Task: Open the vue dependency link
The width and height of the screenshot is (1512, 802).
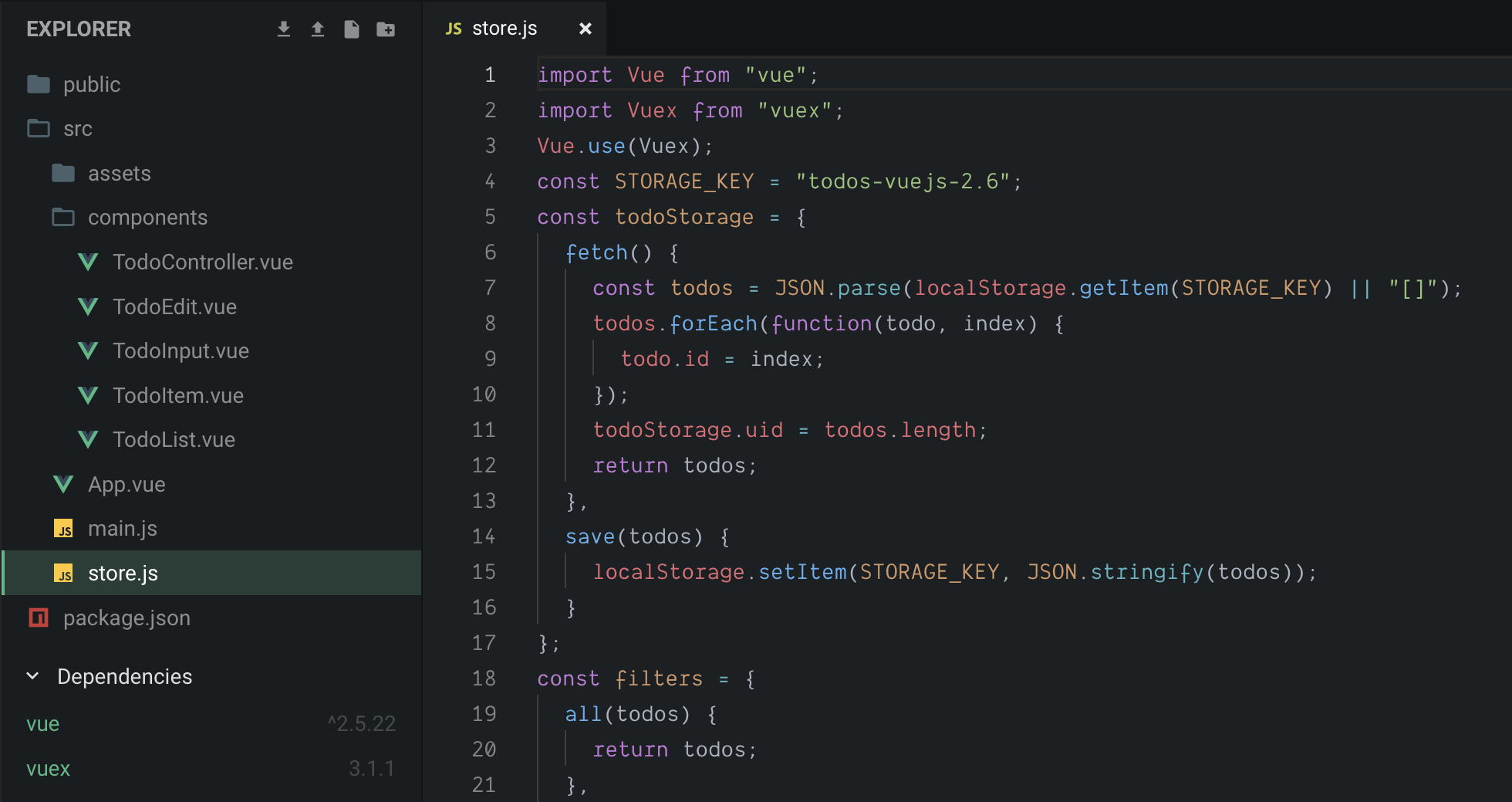Action: coord(43,724)
